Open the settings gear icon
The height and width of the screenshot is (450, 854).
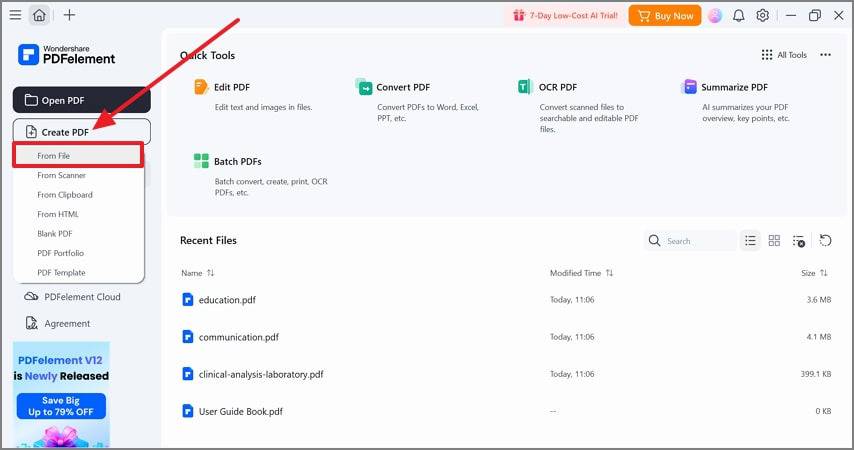(762, 16)
